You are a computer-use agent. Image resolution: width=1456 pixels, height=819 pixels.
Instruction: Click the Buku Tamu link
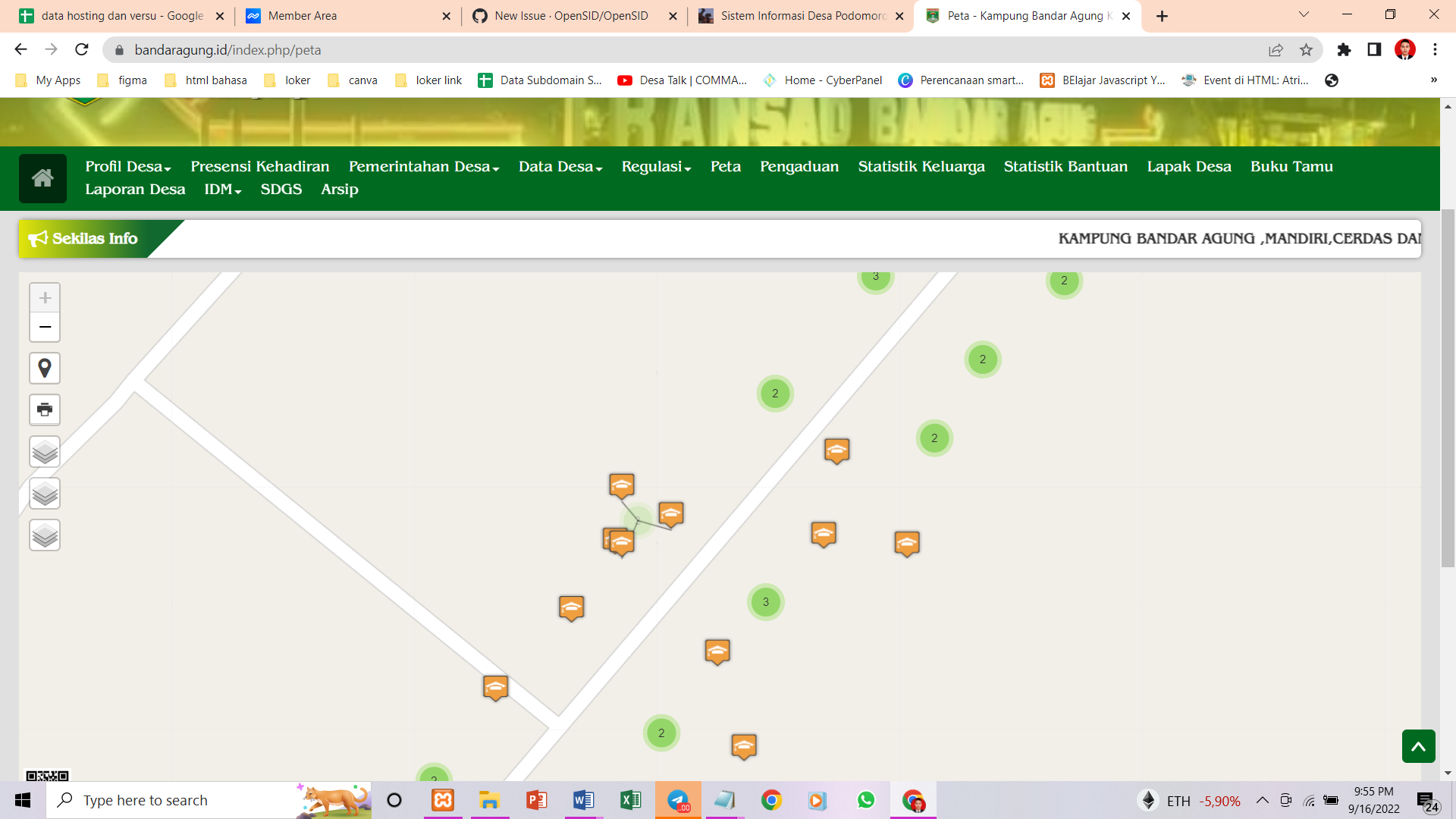[1291, 166]
